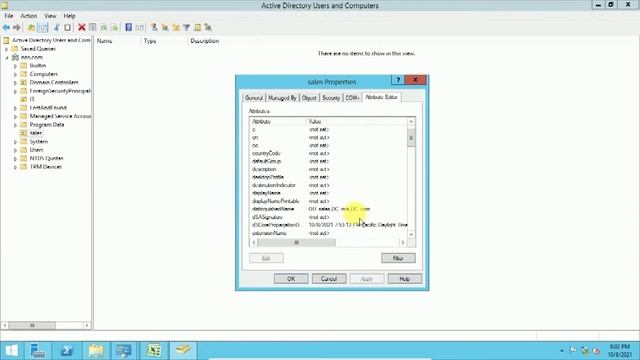Select the IT organizational unit
The image size is (640, 360).
(32, 99)
